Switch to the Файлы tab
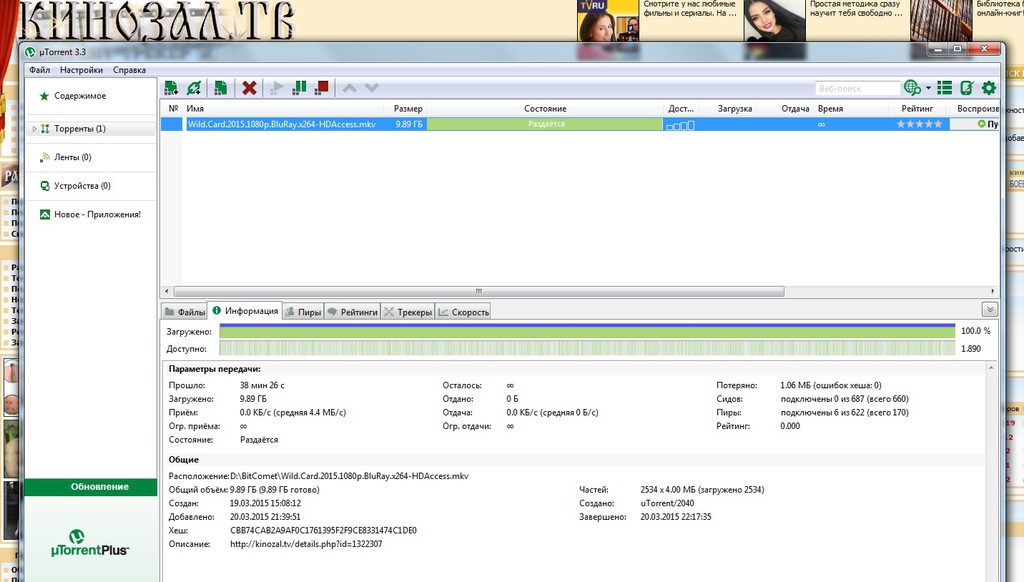1024x582 pixels. (x=185, y=312)
